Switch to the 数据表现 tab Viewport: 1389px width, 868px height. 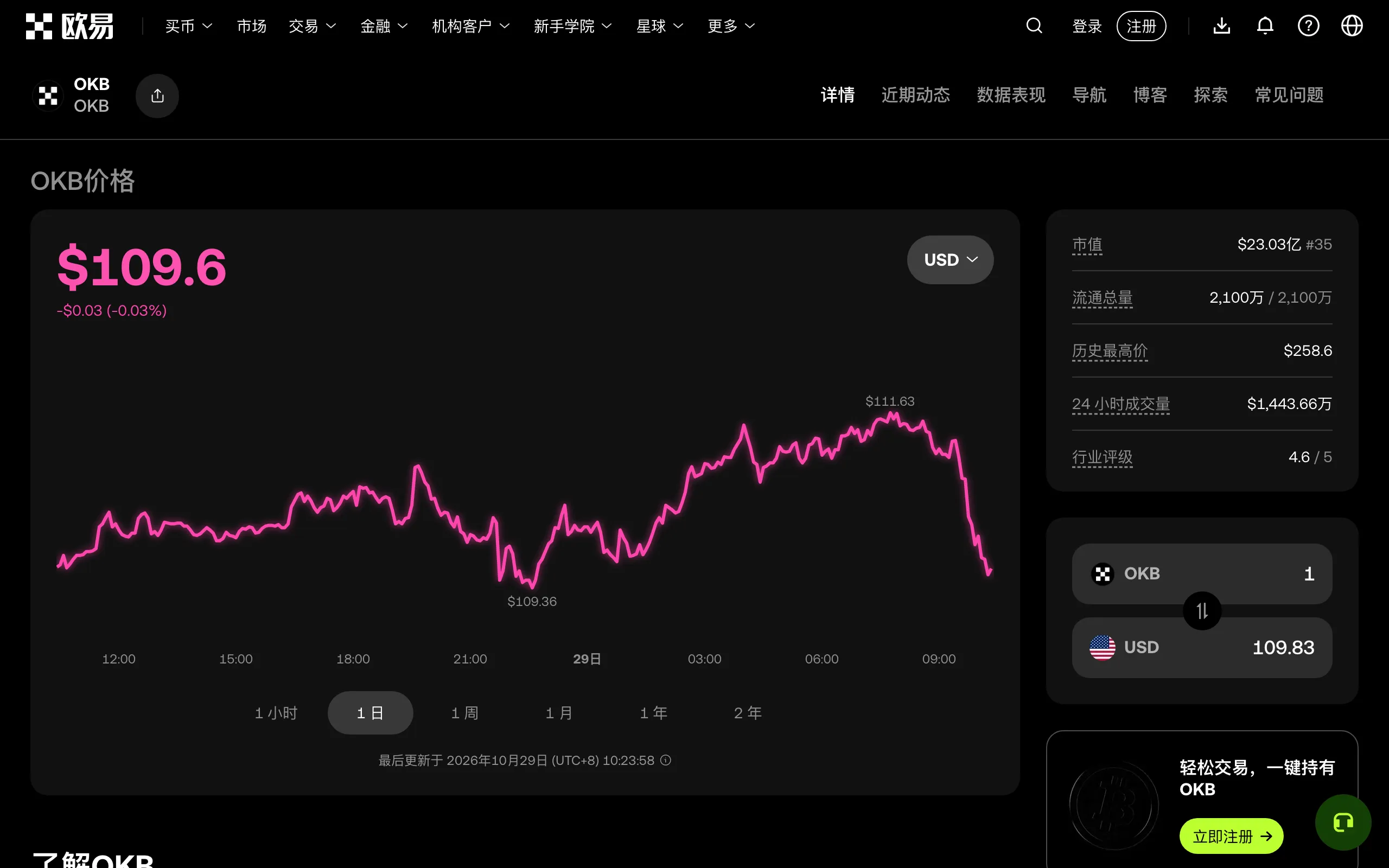tap(1011, 95)
